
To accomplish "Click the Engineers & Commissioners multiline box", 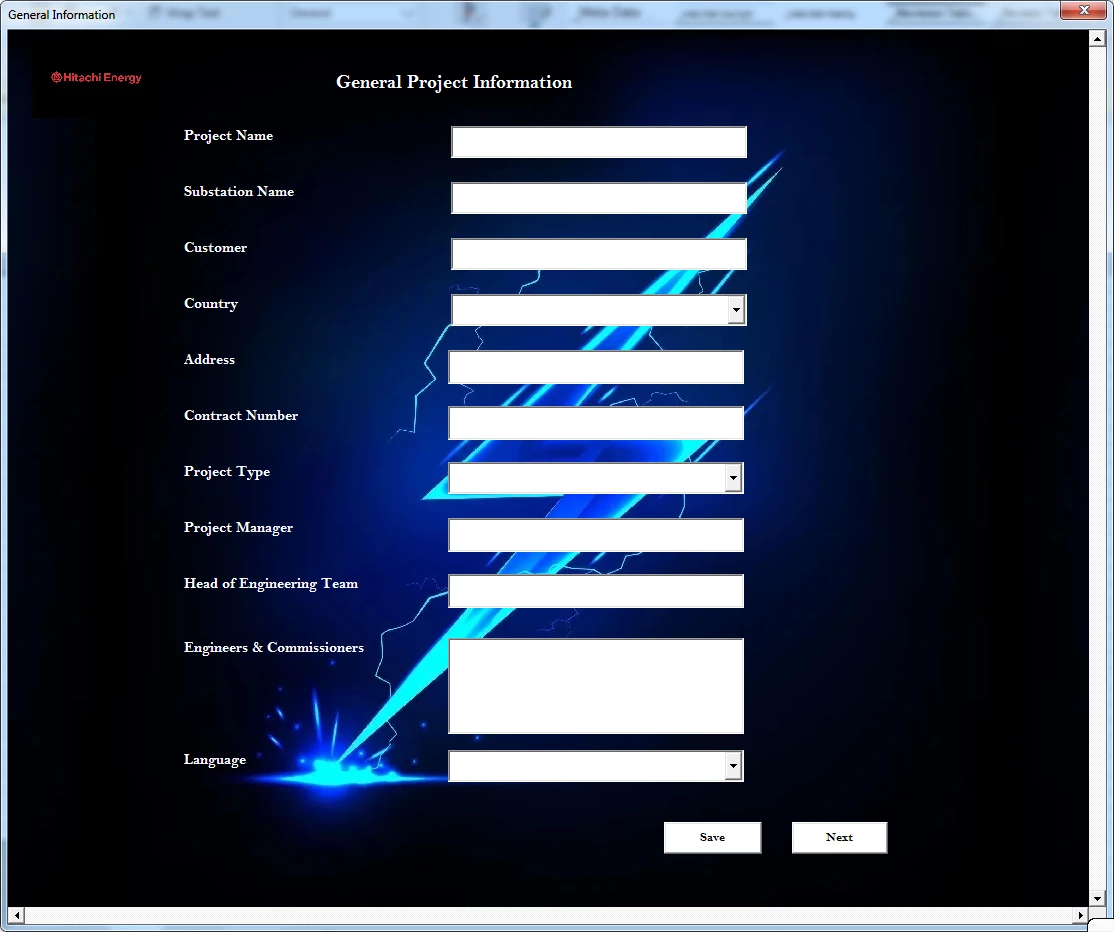I will point(596,686).
